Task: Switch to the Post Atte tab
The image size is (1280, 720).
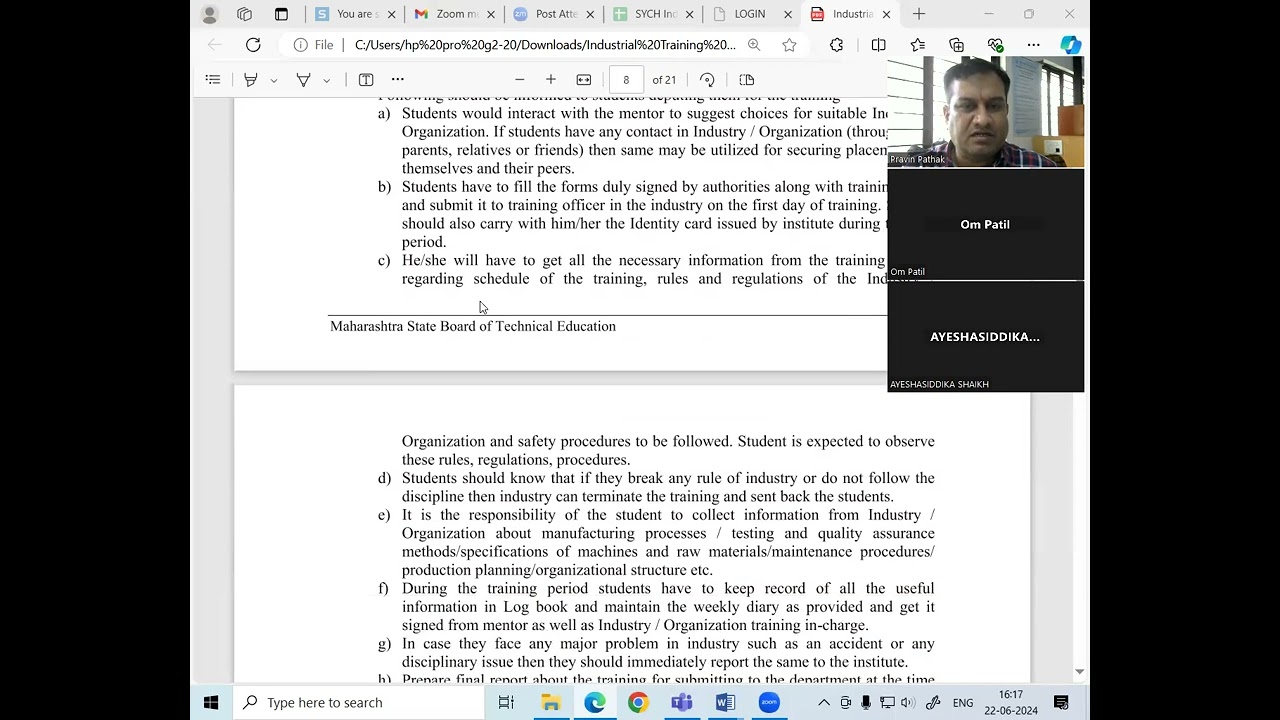Action: pyautogui.click(x=553, y=14)
